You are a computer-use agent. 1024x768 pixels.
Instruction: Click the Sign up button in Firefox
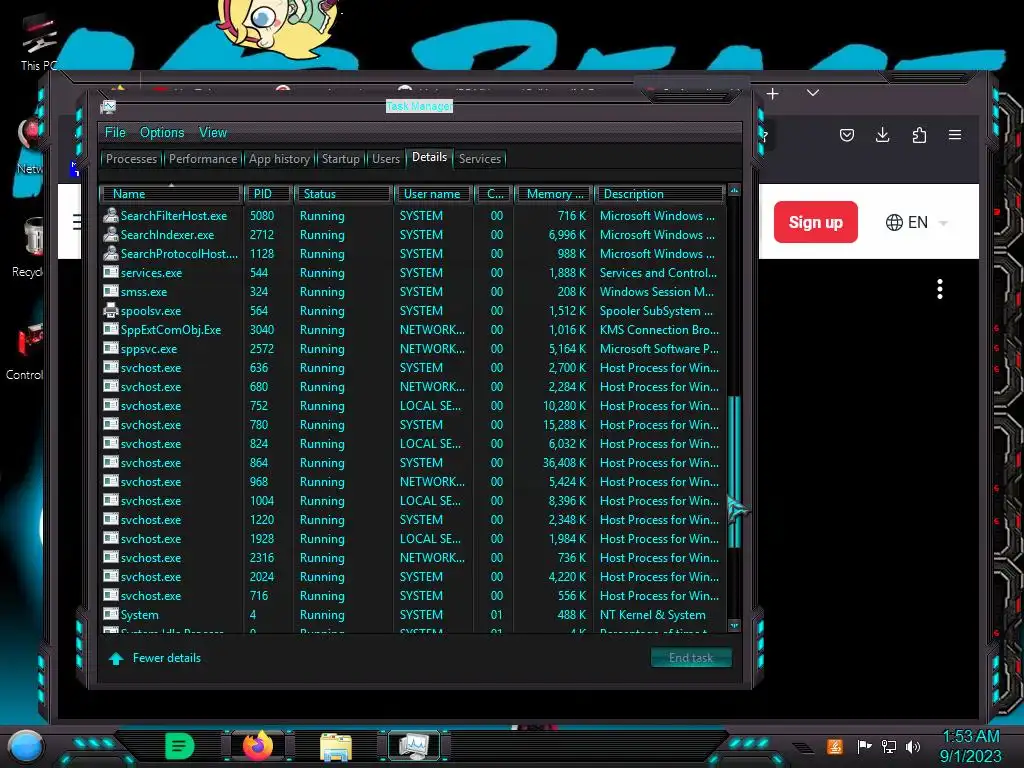click(816, 222)
